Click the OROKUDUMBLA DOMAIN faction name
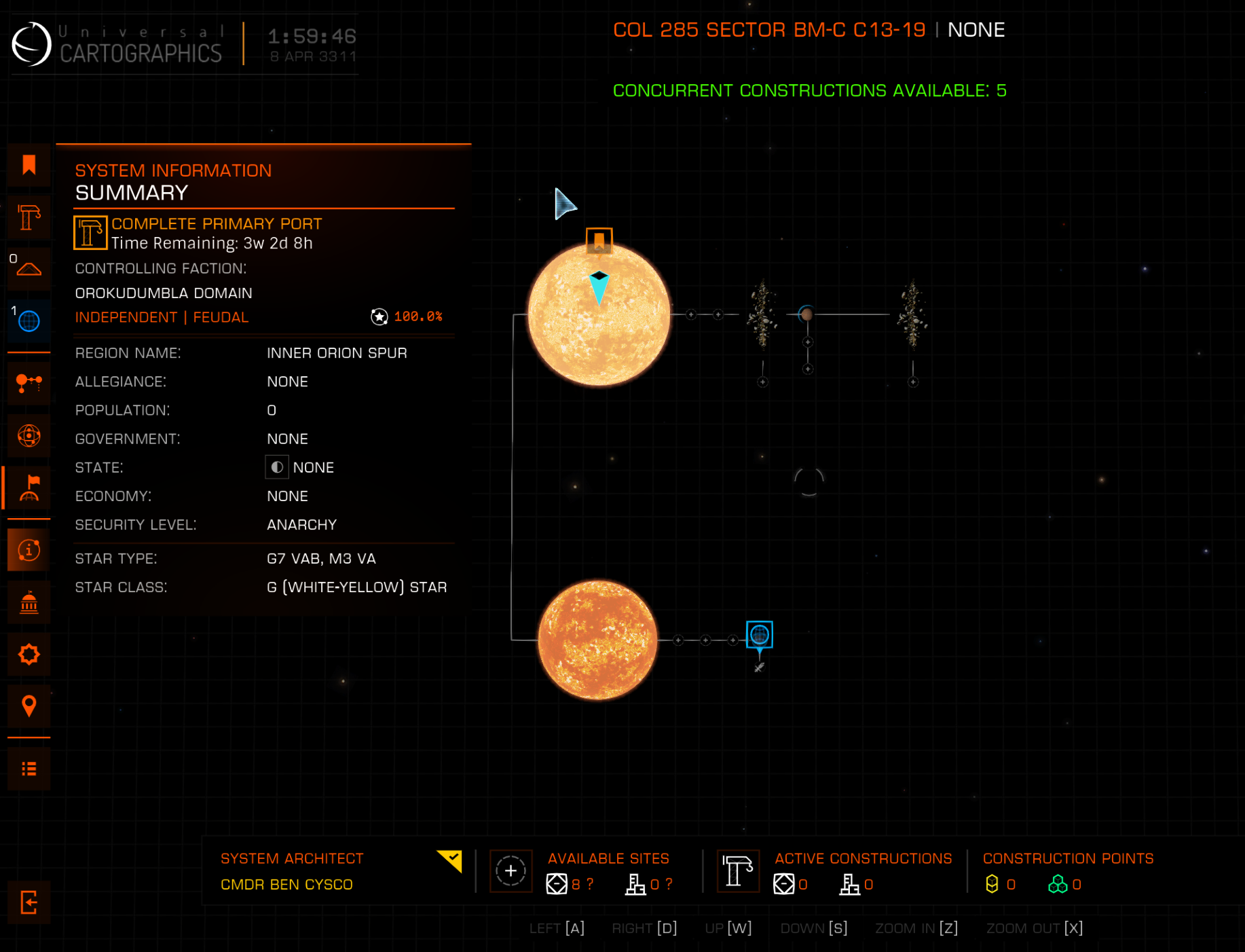Screen dimensions: 1245x952 coord(164,293)
